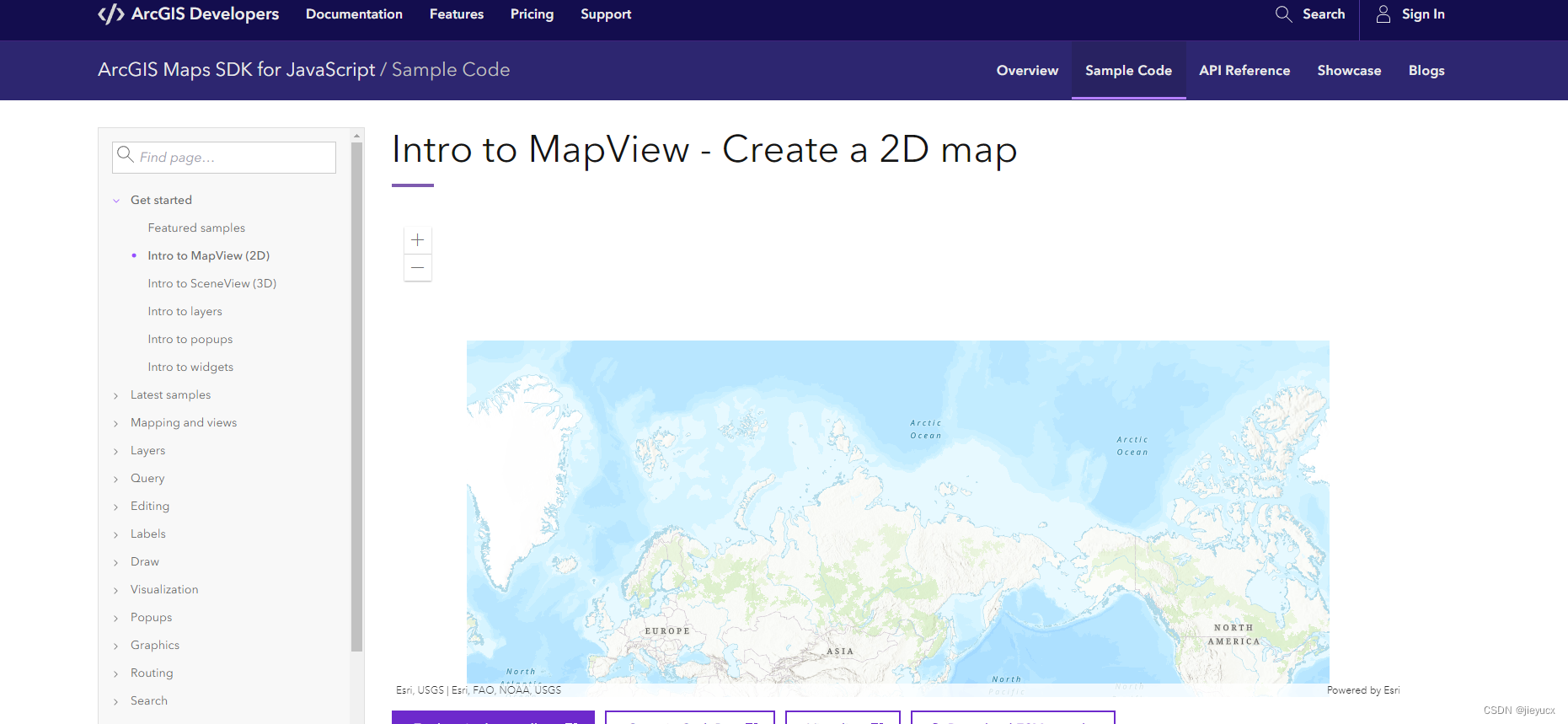Viewport: 1568px width, 724px height.
Task: Expand the Draw section chevron
Action: 116,562
